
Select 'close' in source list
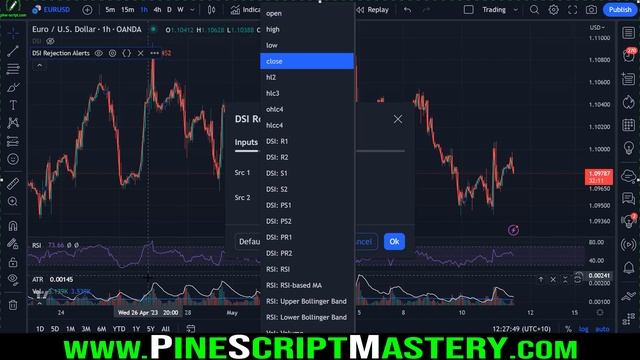pyautogui.click(x=307, y=61)
